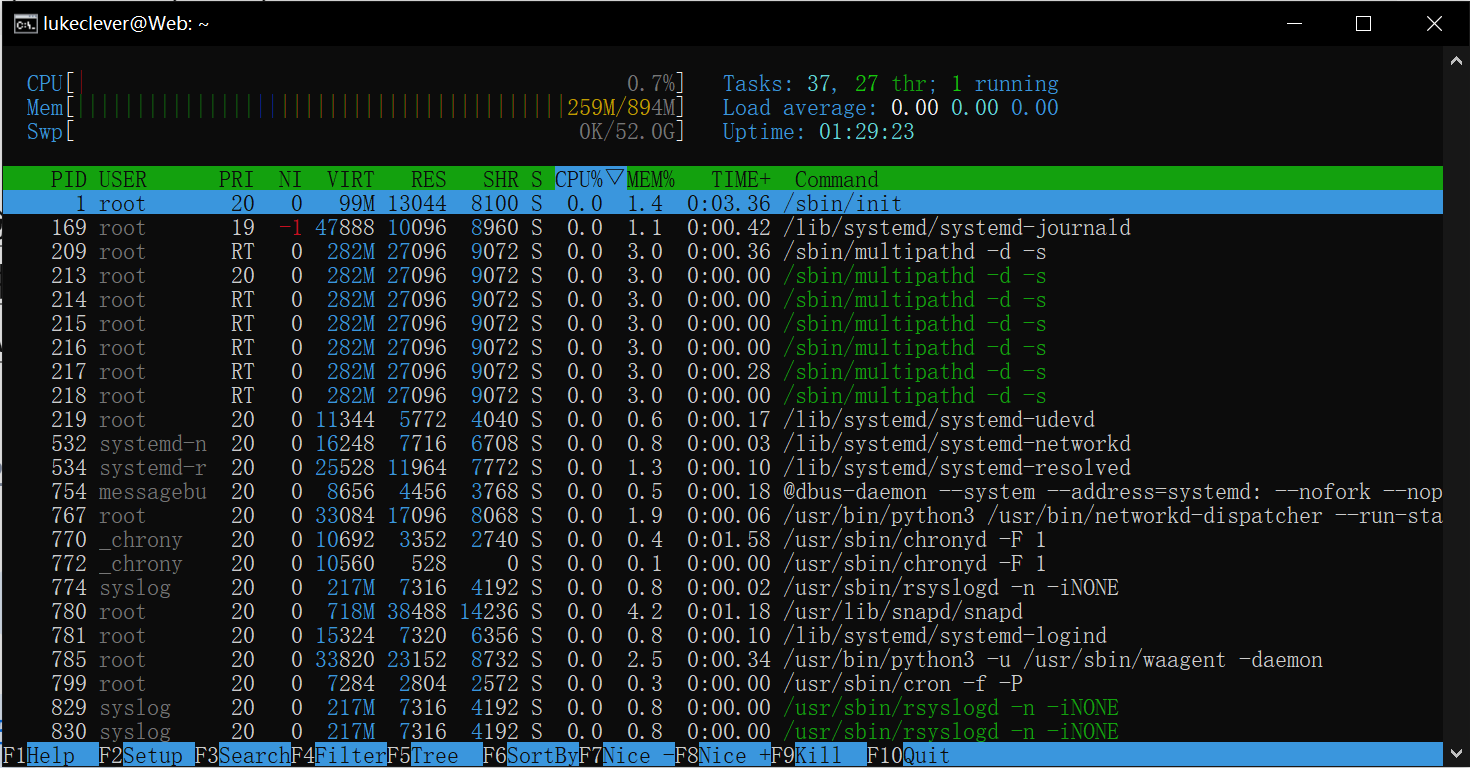
Task: Sort processes by PID column
Action: click(x=68, y=179)
